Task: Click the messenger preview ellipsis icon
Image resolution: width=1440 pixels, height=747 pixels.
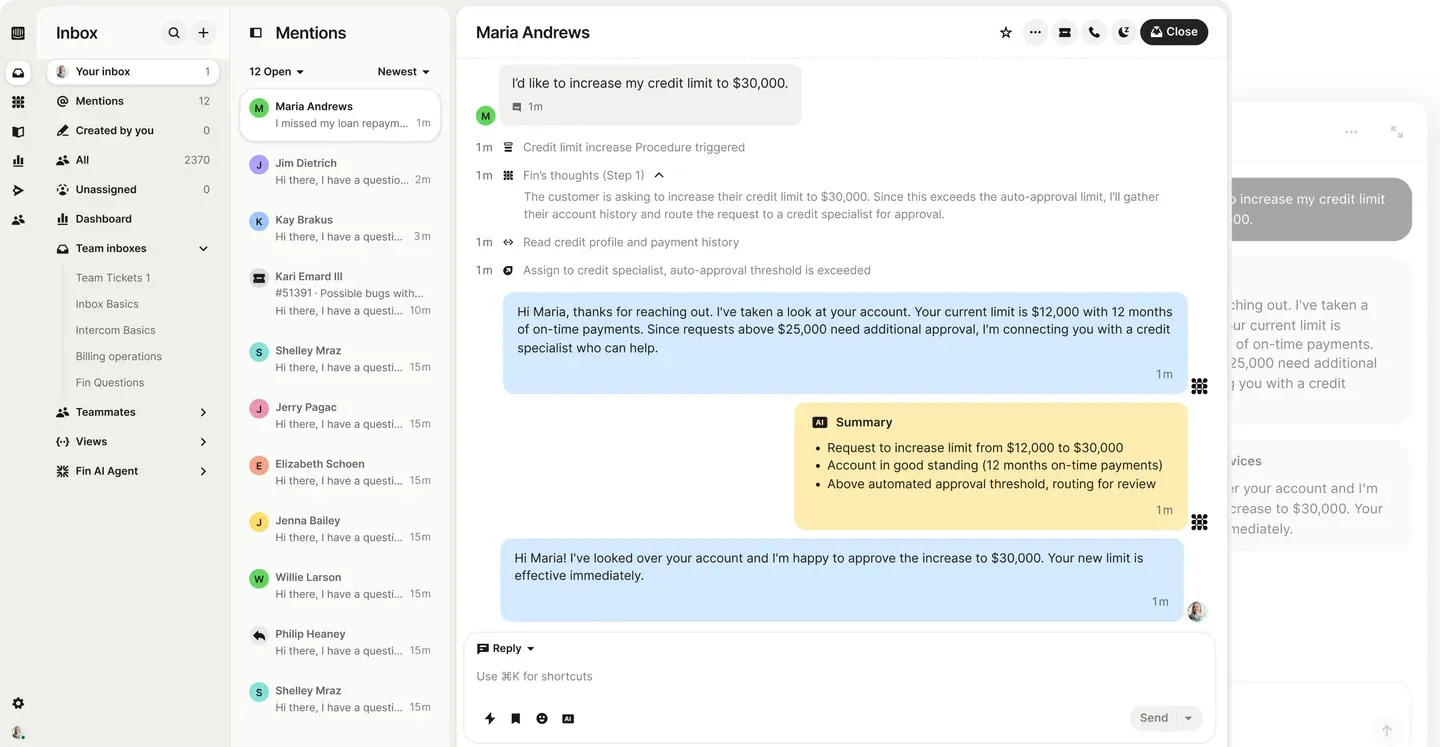Action: pyautogui.click(x=1351, y=132)
